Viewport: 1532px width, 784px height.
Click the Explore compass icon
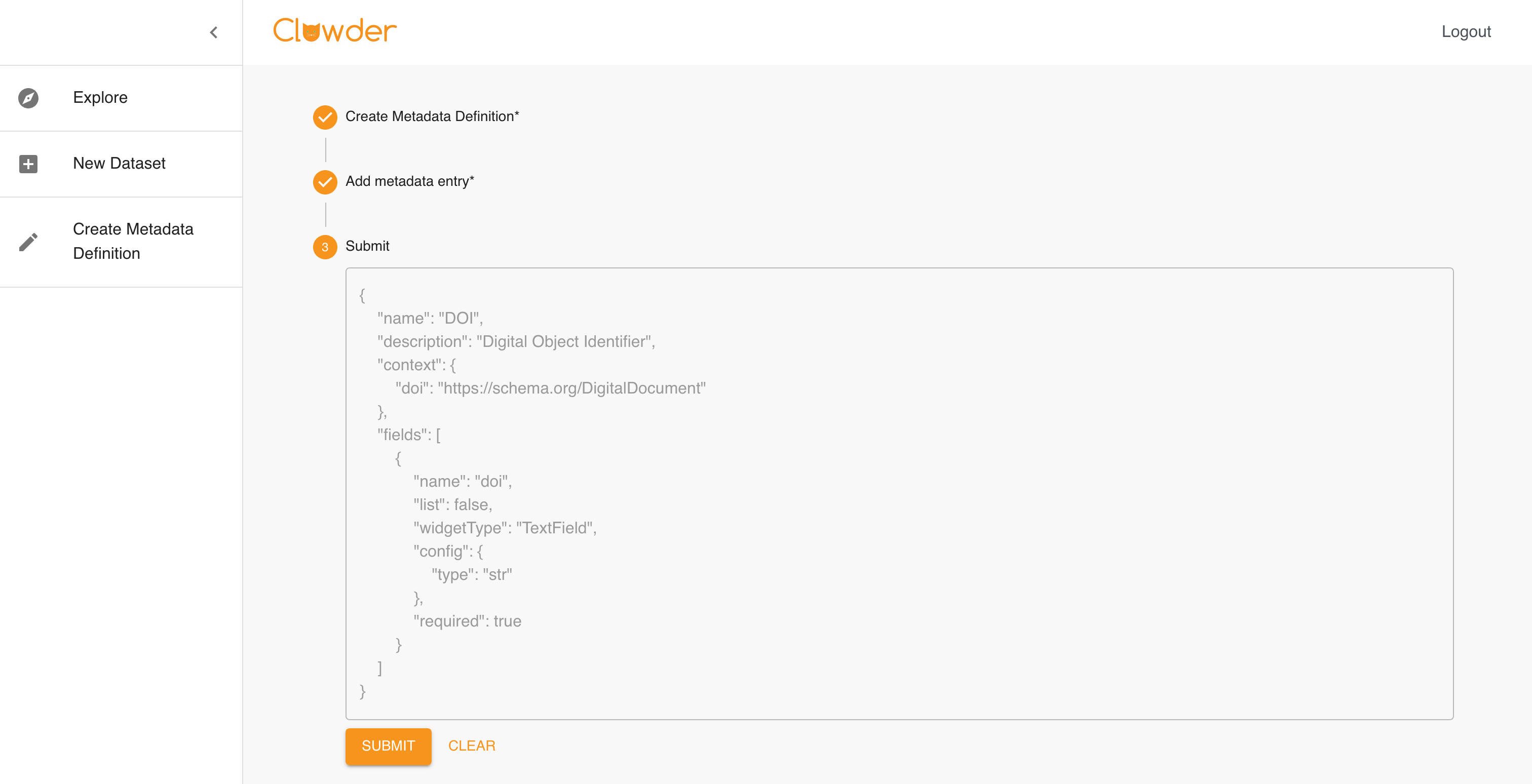pyautogui.click(x=28, y=98)
